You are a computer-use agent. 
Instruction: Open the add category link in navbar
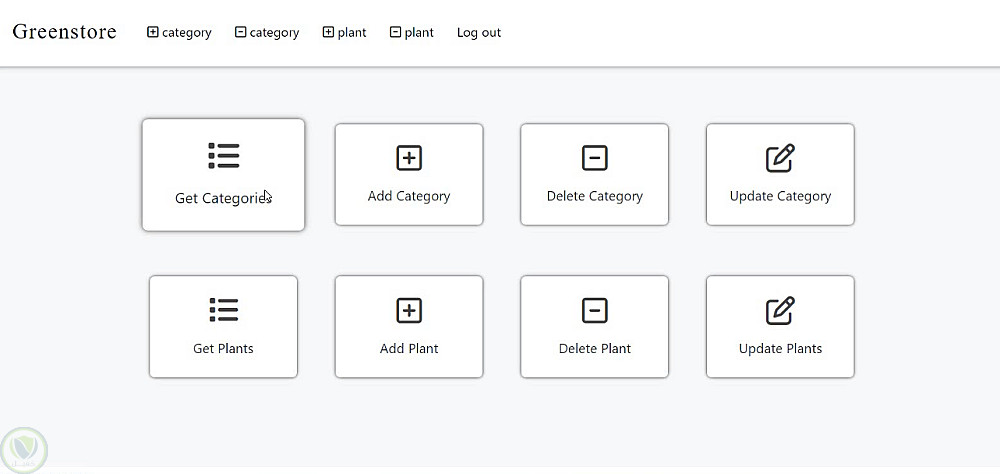179,32
